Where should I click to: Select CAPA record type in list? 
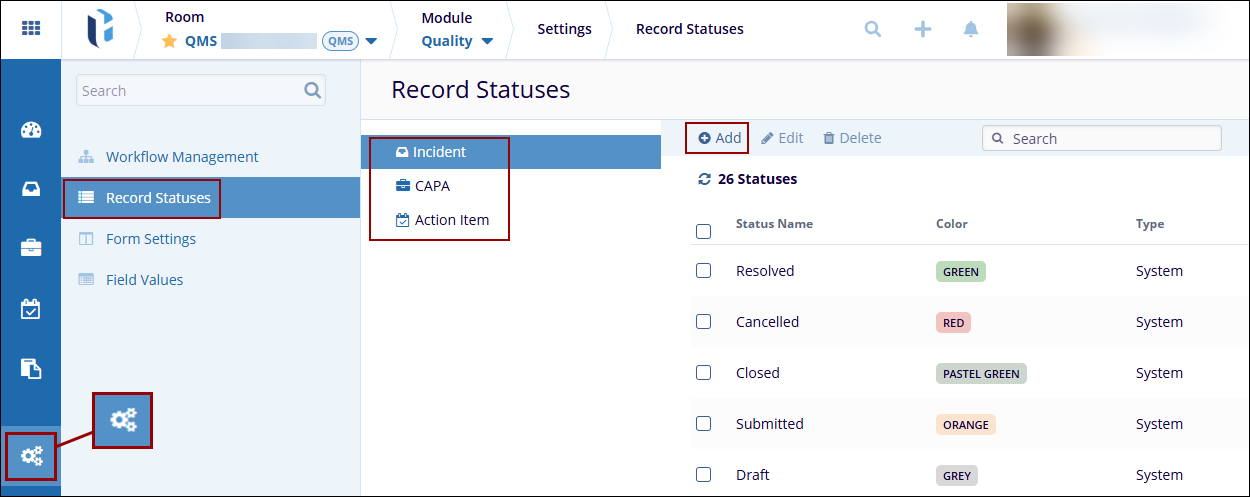[432, 186]
